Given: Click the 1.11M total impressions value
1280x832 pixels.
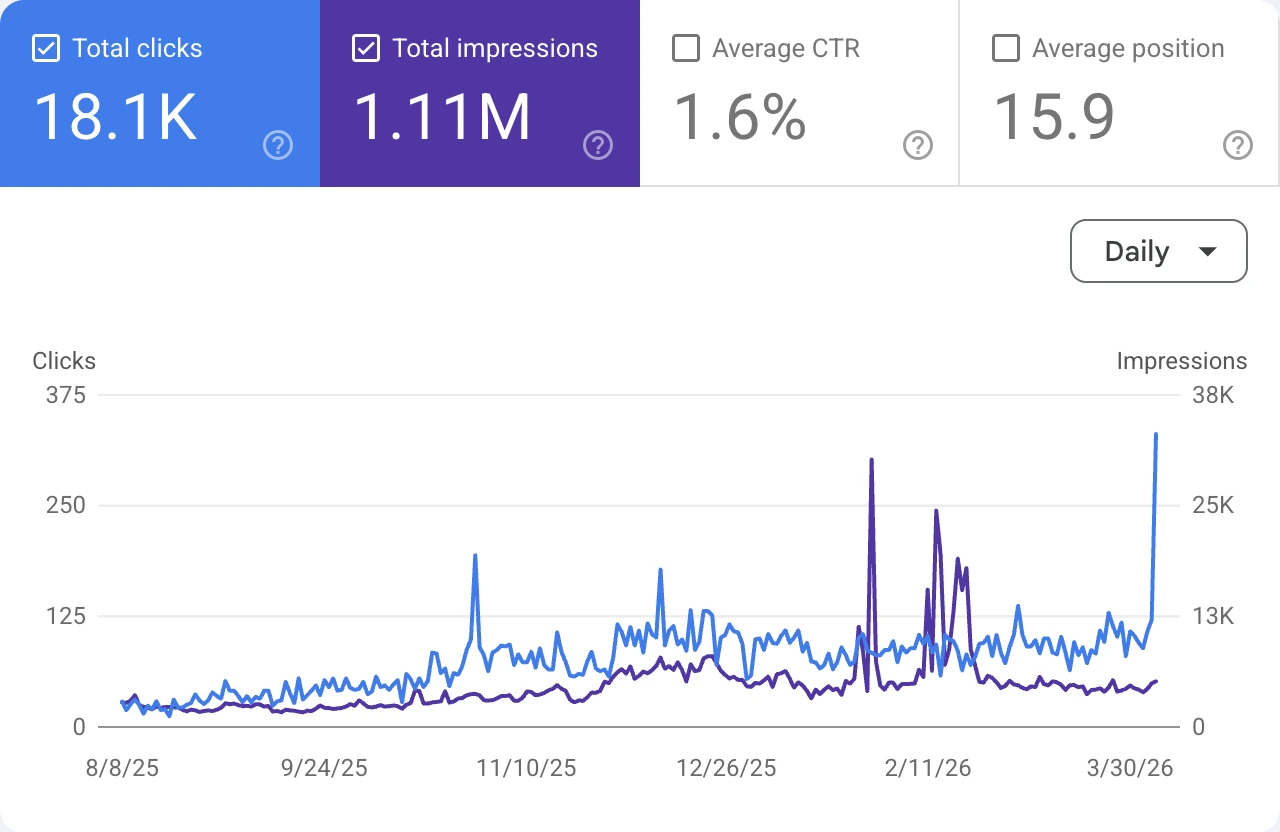Looking at the screenshot, I should [443, 117].
